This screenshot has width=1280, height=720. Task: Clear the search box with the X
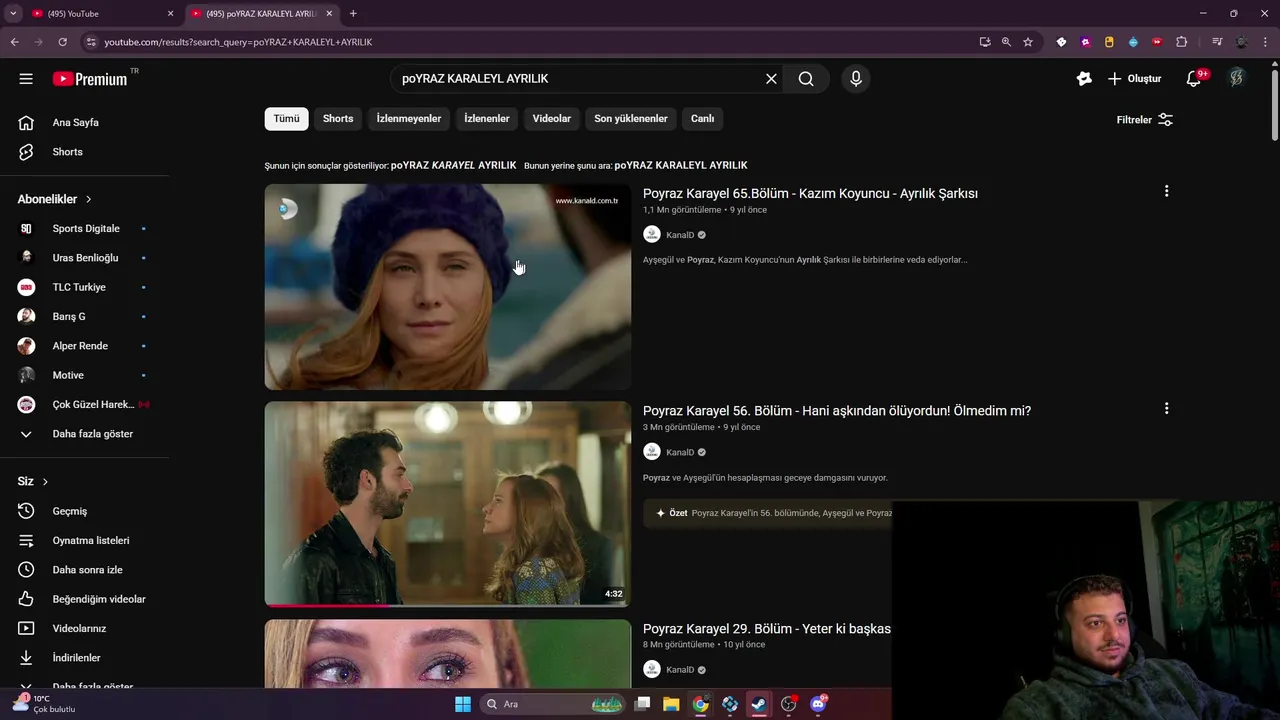point(771,79)
